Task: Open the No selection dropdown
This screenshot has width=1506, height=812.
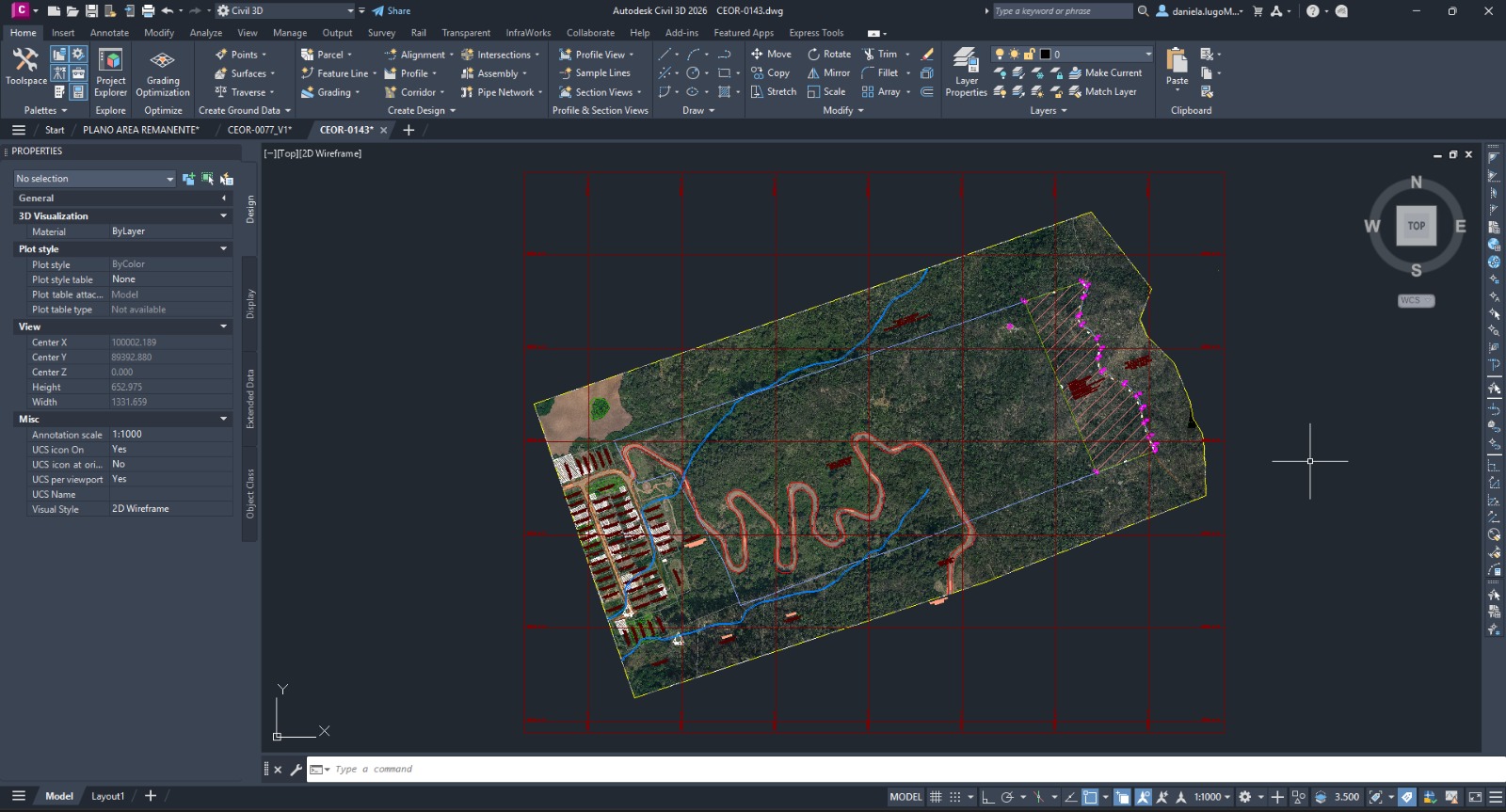Action: click(x=94, y=179)
